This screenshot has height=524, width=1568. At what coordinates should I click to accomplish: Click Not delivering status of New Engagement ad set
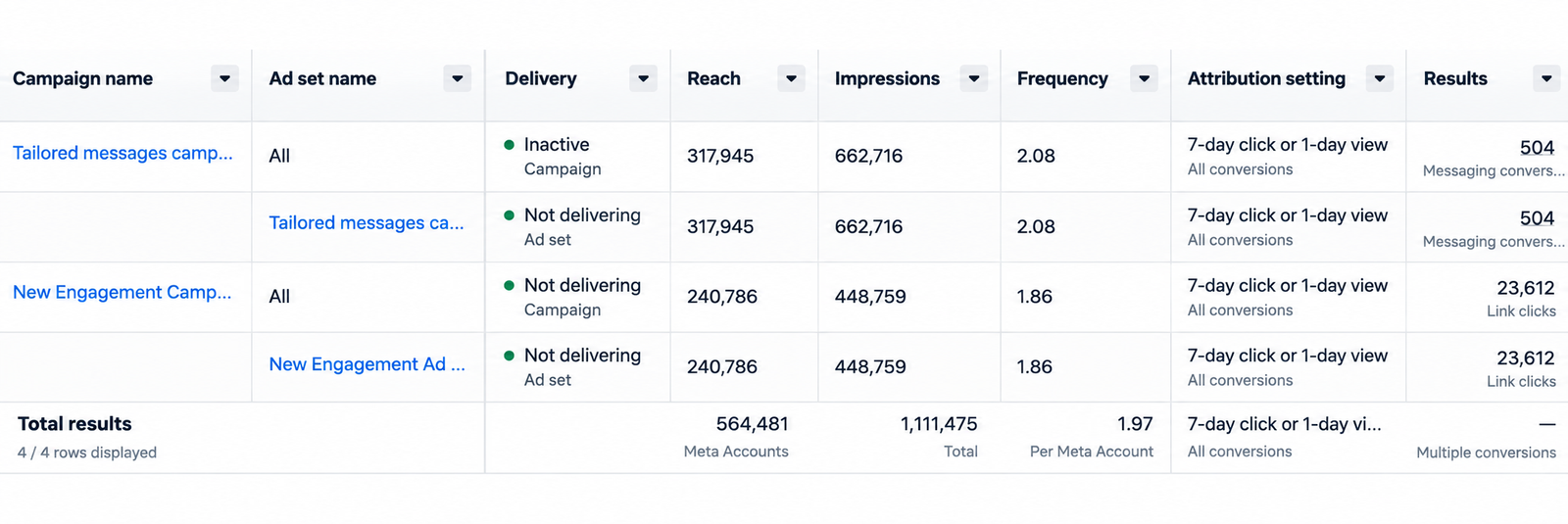582,356
